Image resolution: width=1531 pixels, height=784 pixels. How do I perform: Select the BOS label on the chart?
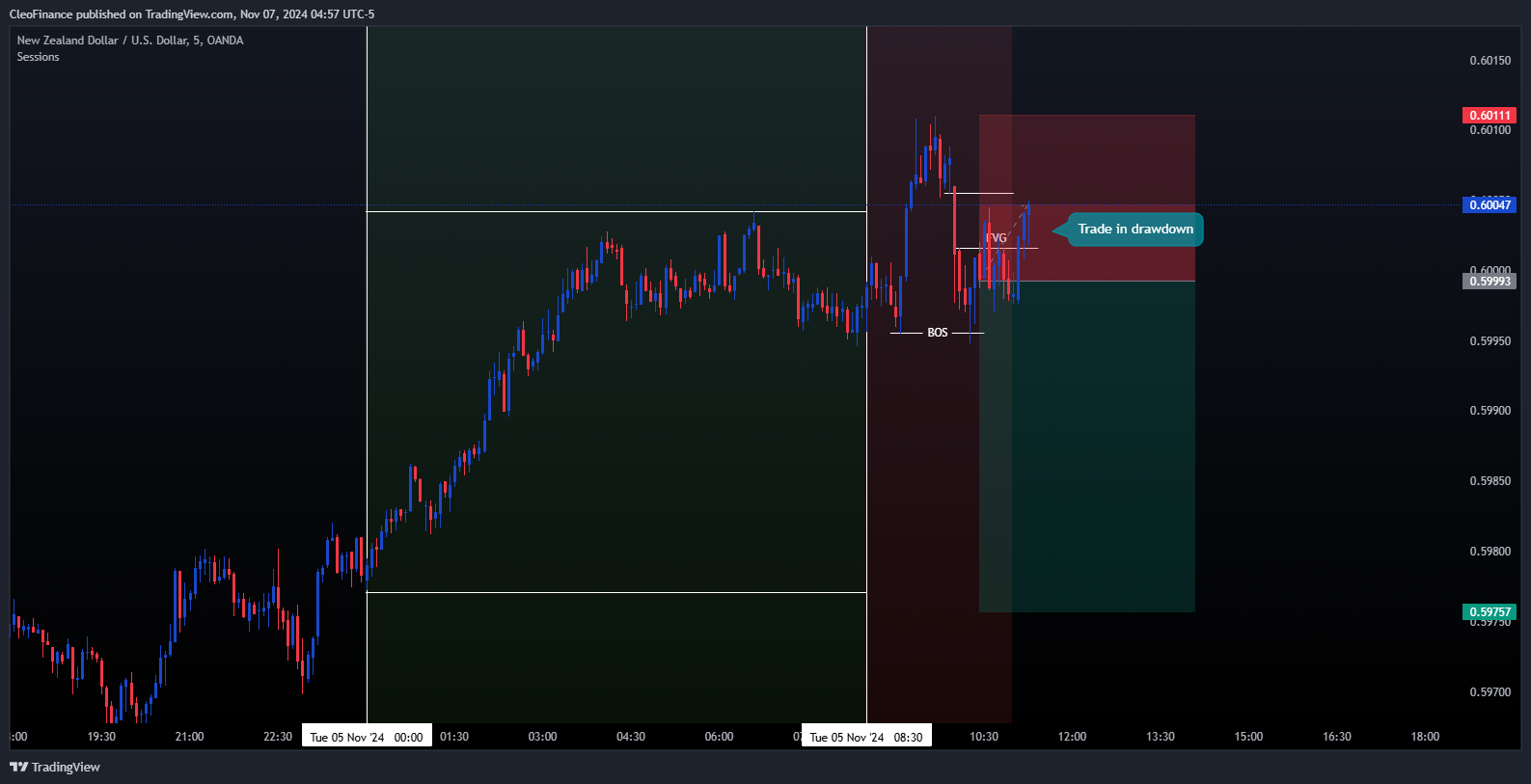(x=938, y=333)
